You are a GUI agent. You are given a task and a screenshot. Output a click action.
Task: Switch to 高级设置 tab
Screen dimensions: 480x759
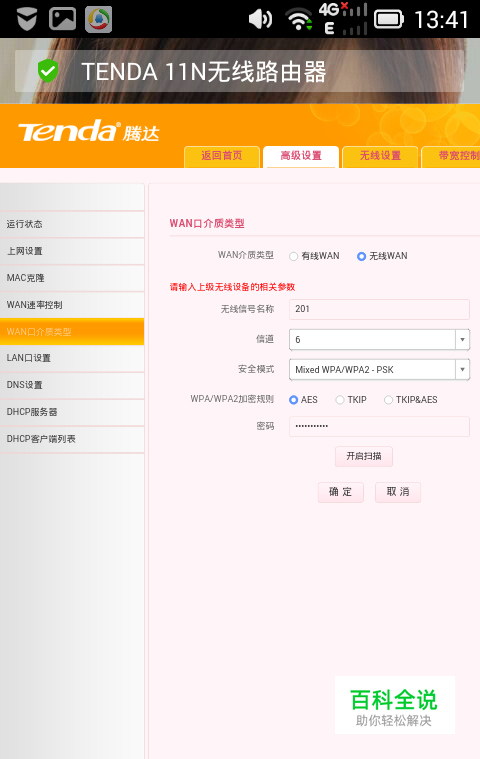(301, 156)
